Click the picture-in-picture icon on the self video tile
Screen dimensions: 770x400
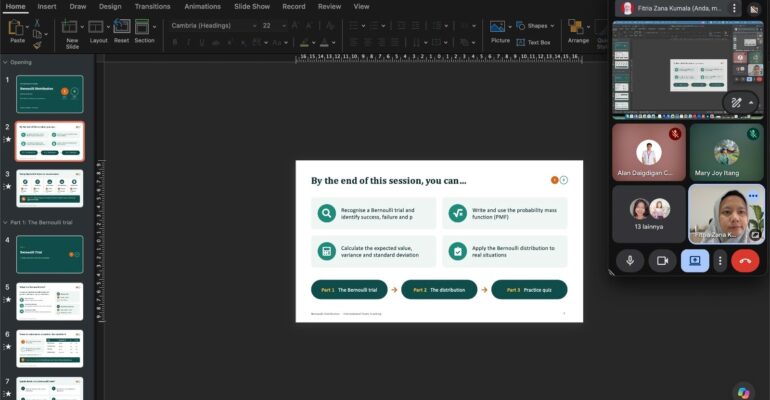pos(755,235)
